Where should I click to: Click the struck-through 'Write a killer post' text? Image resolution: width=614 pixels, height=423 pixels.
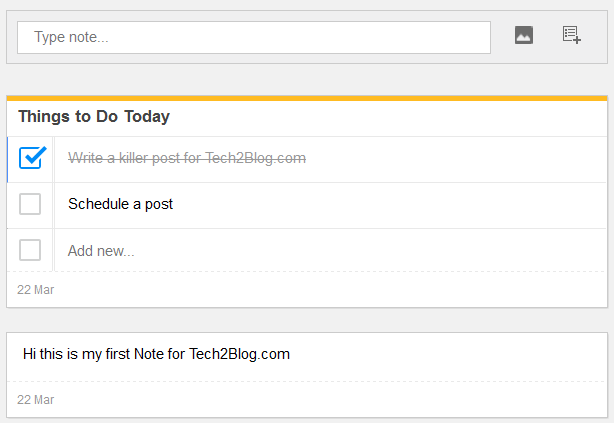click(x=187, y=158)
